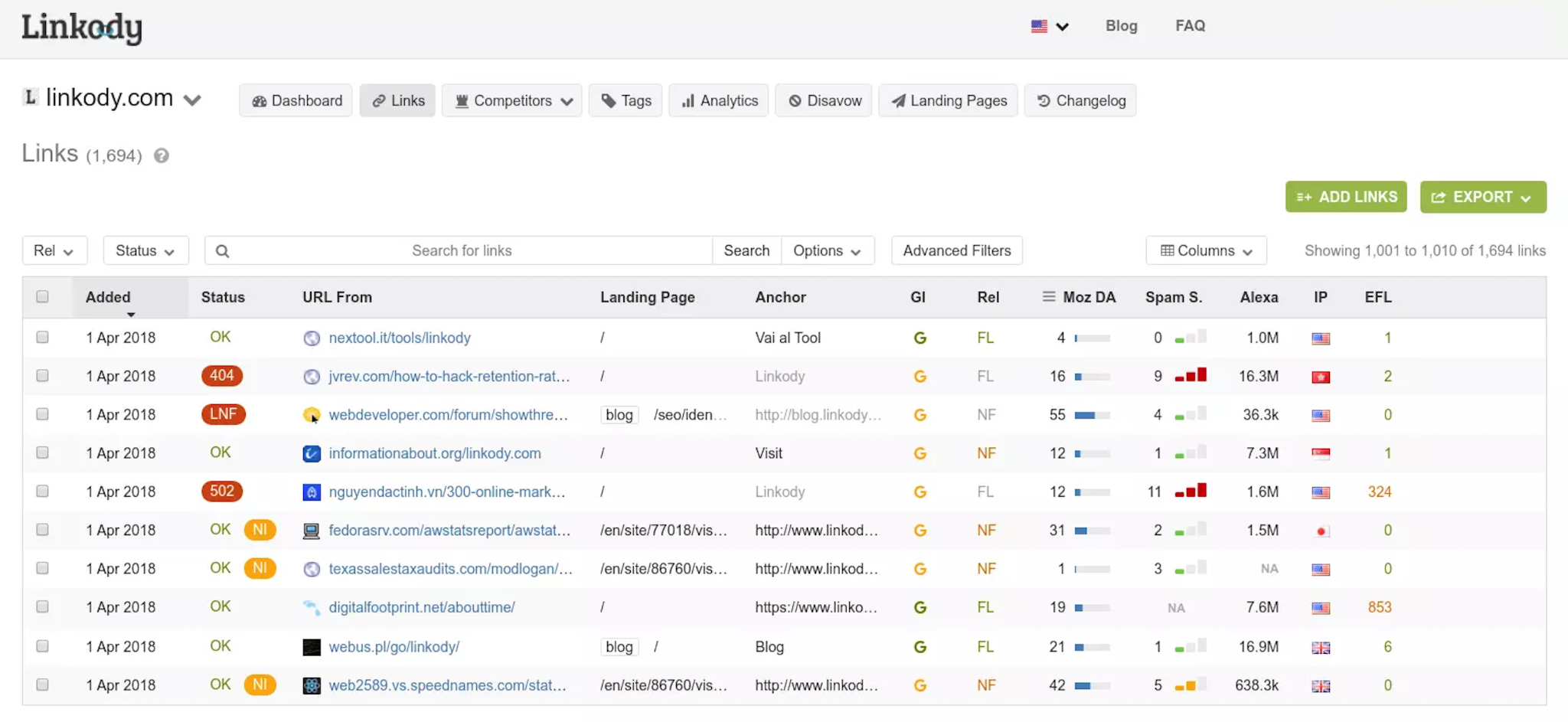Tick the checkbox for the digitalfootprint.net row
1568x722 pixels.
42,606
